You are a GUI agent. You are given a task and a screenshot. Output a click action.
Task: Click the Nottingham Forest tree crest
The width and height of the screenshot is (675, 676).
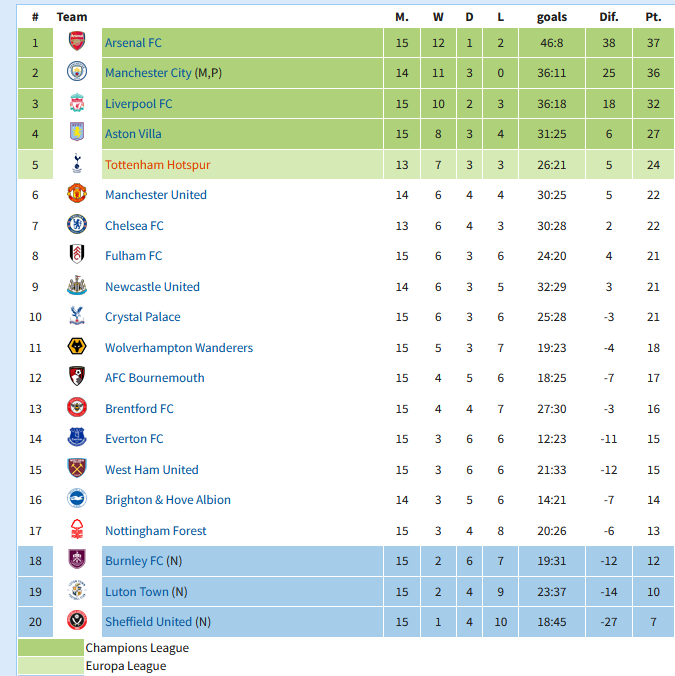pos(77,529)
